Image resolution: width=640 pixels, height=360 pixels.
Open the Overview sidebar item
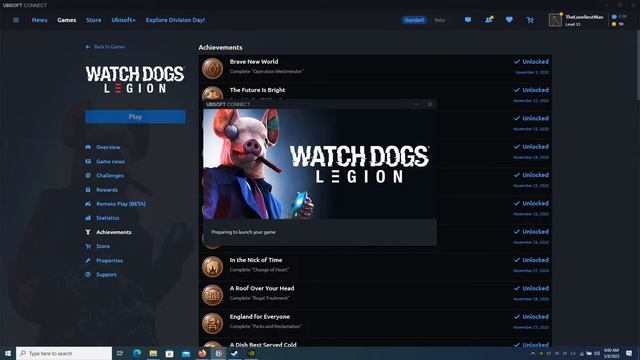click(108, 147)
